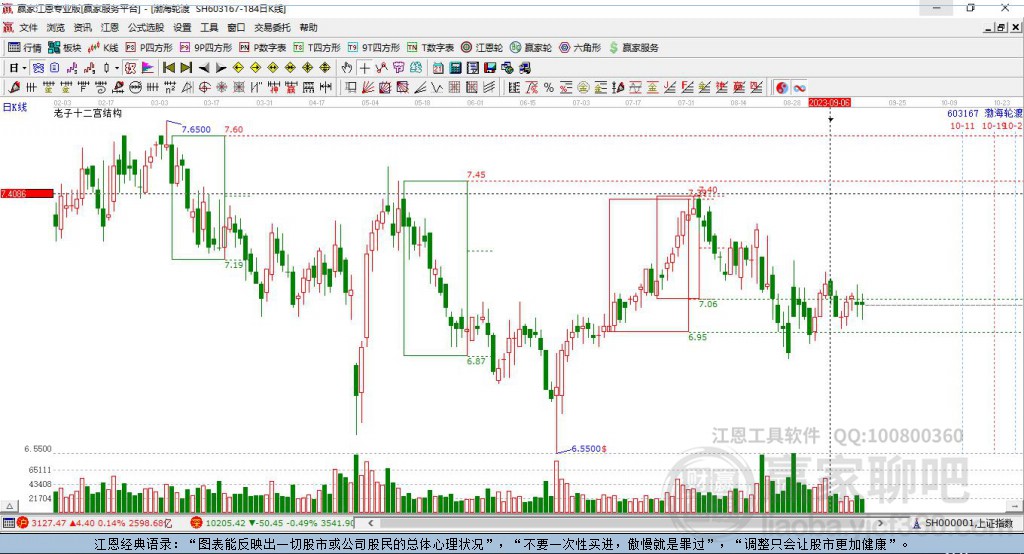Click the 老子十二宫结构 chart title
This screenshot has height=554, width=1024.
88,113
